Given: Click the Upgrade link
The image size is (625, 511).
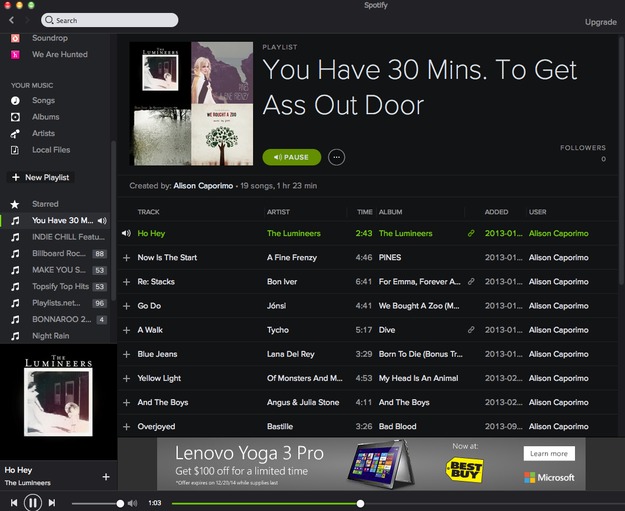Looking at the screenshot, I should [x=601, y=22].
